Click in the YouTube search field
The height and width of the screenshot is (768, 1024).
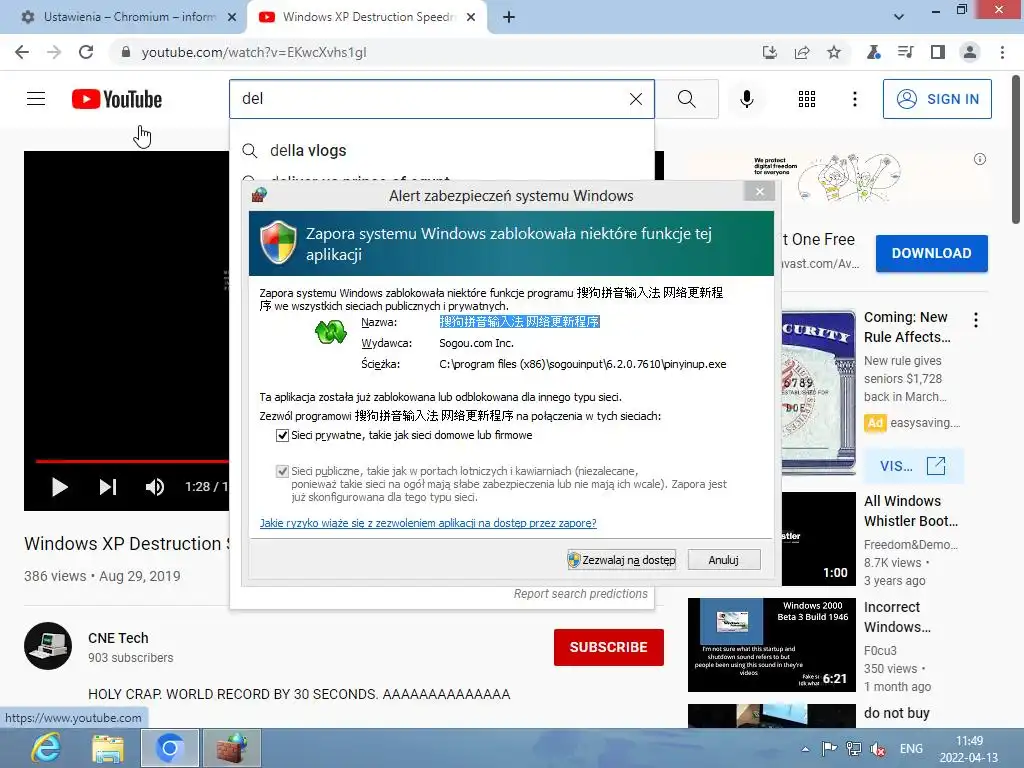point(431,99)
